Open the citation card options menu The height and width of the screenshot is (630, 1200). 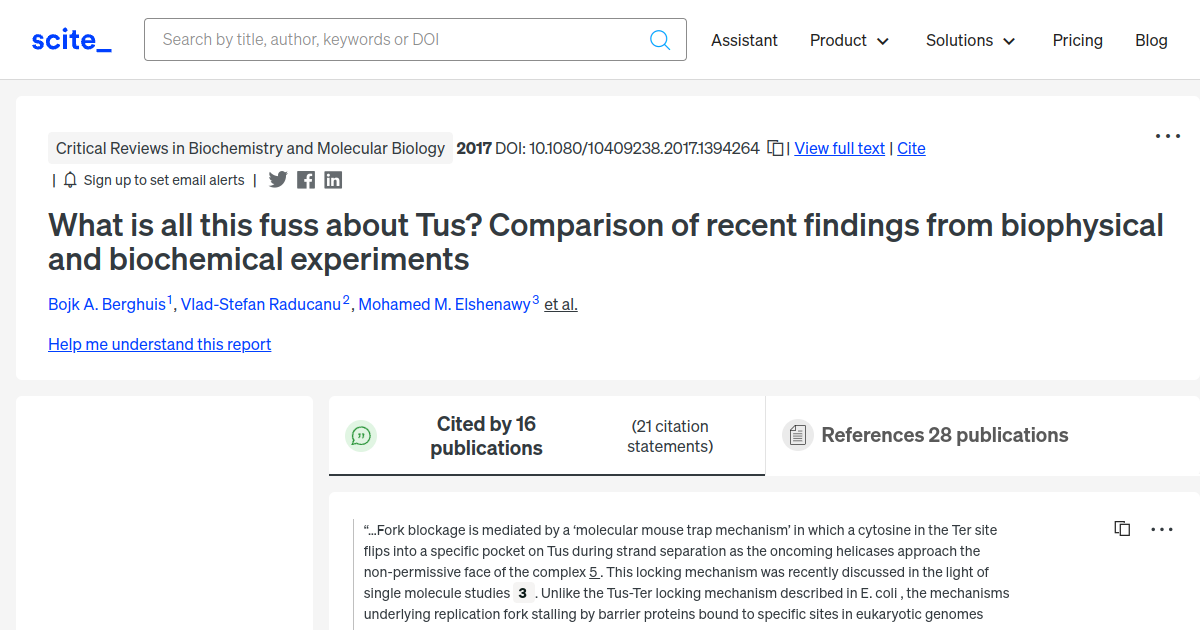coord(1161,528)
